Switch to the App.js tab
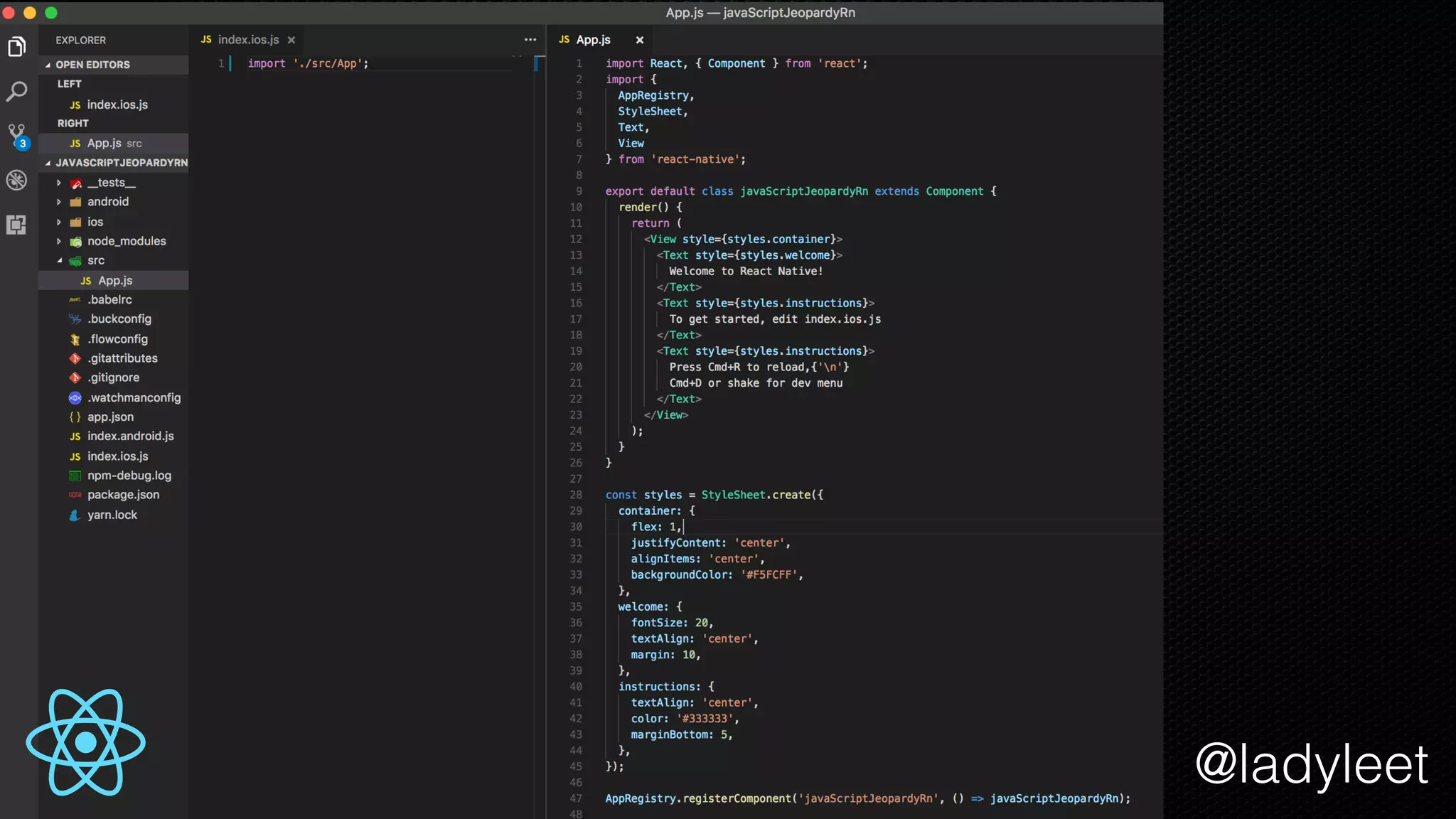The image size is (1456, 819). [x=592, y=40]
